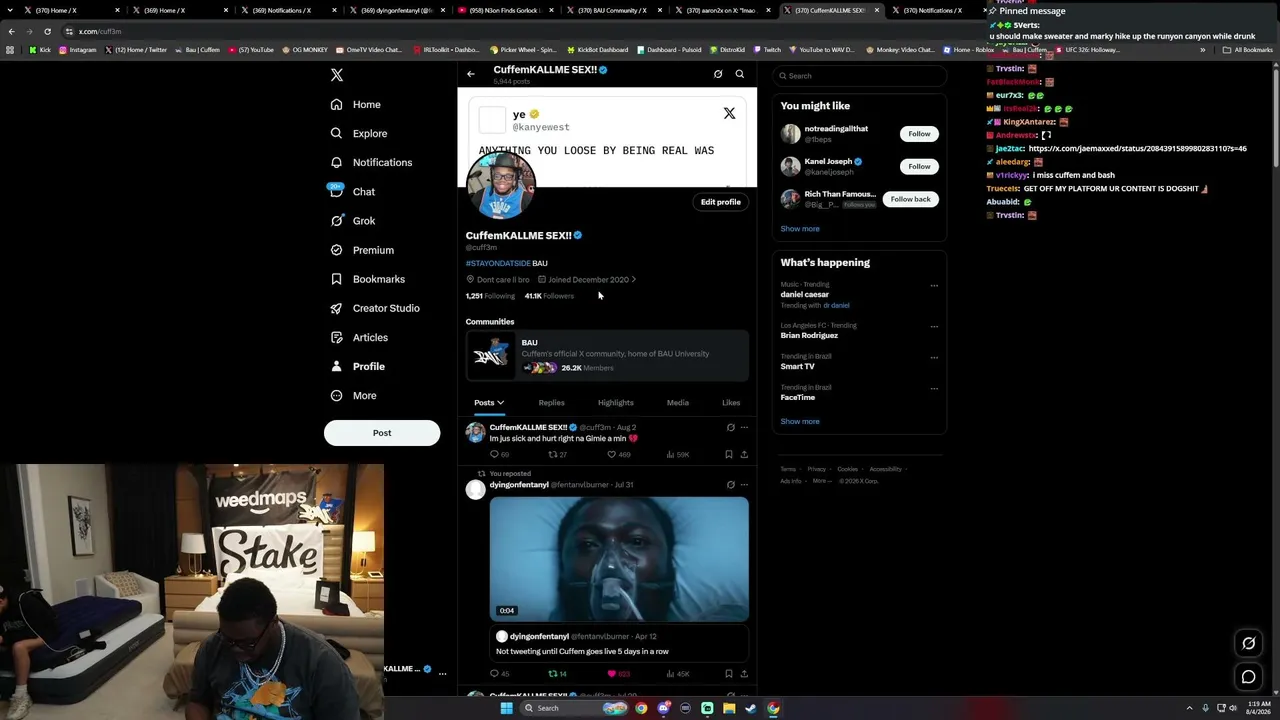Switch to the Replies tab
Screen dimensions: 1280x720
point(552,403)
